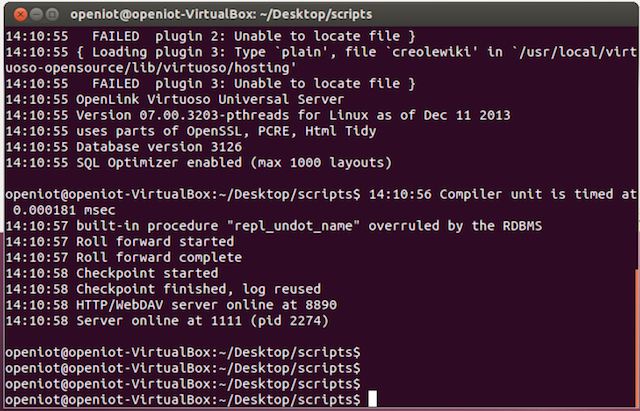Click 'FAILED plugin 3' error line

(211, 84)
